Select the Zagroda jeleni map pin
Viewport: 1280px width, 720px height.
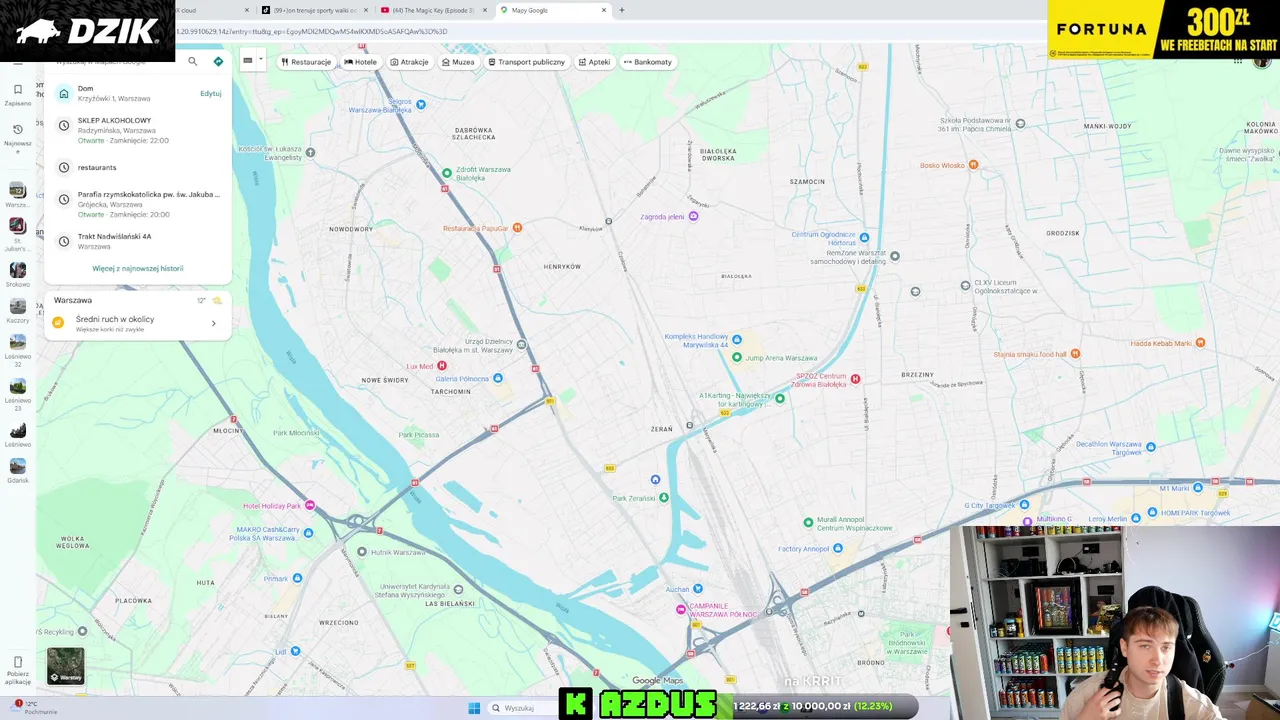click(x=694, y=216)
